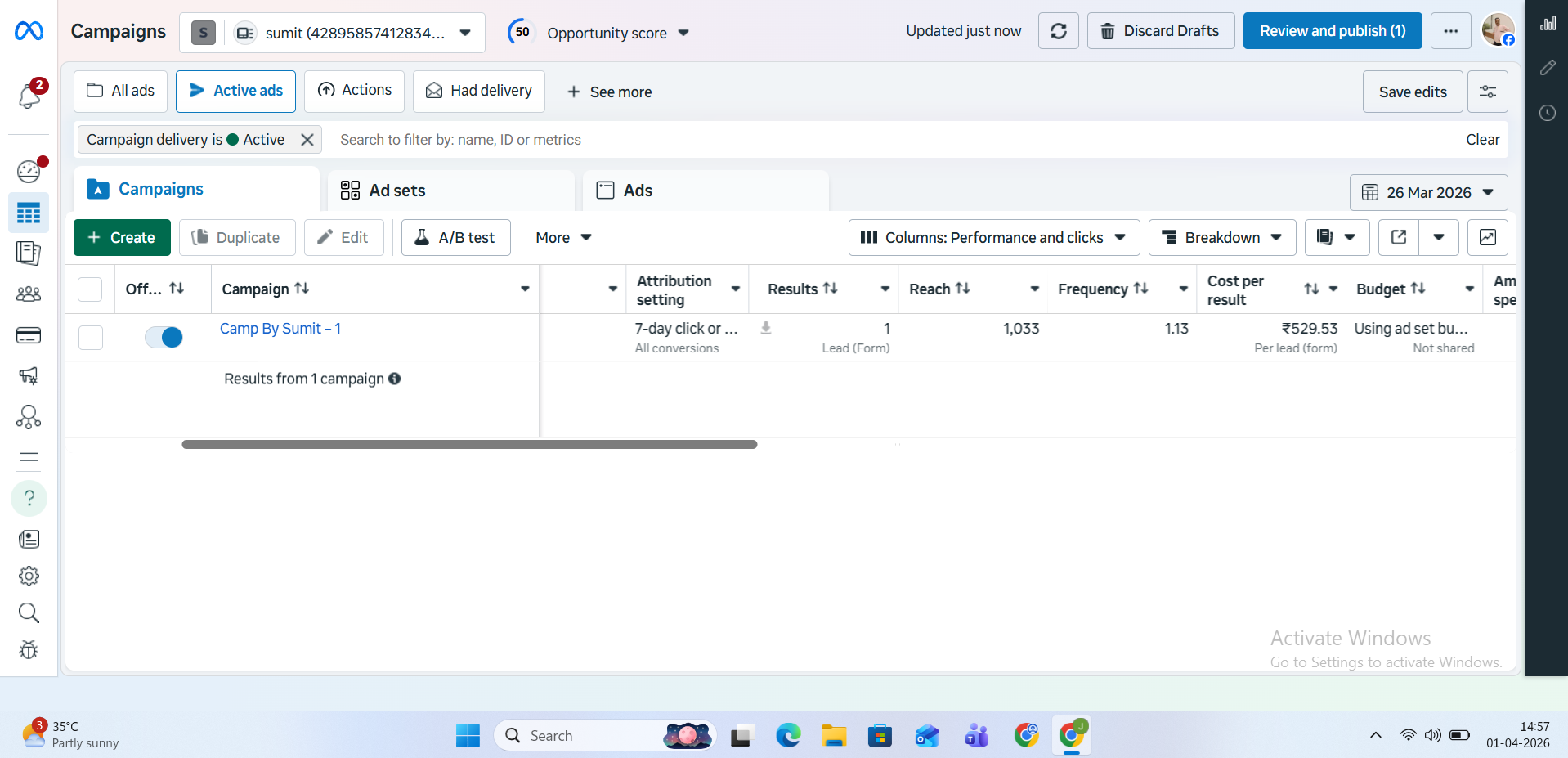Open Campaign column header dropdown arrow
This screenshot has width=1568, height=758.
[525, 289]
